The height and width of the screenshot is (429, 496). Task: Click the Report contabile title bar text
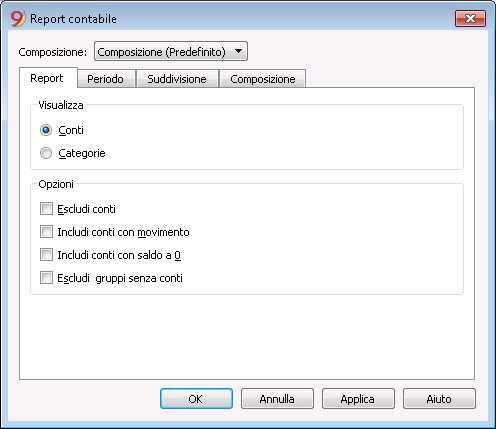(x=73, y=19)
